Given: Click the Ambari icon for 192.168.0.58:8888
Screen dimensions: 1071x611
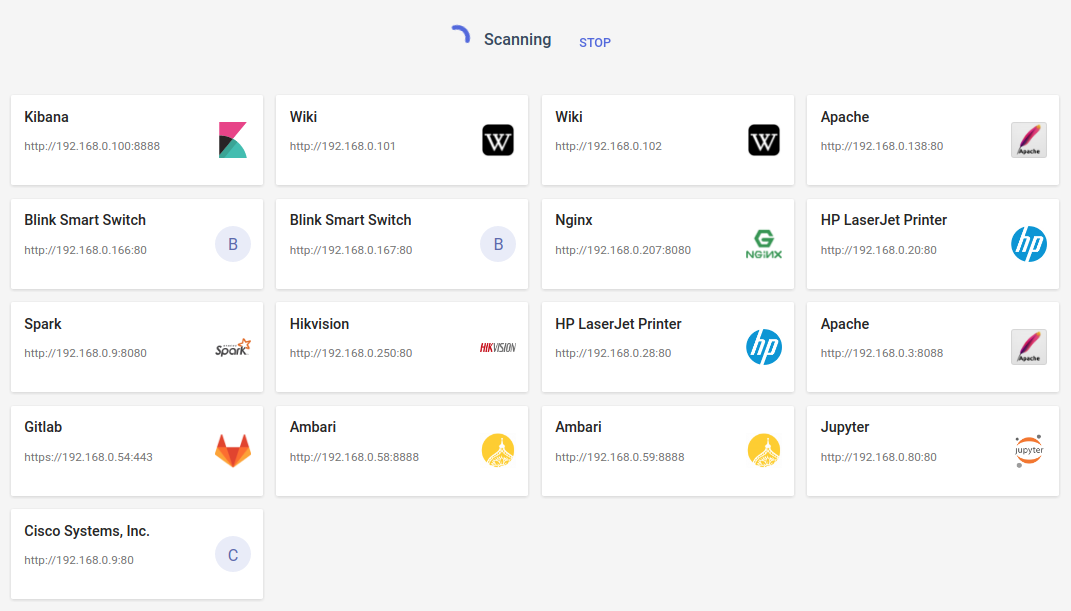Looking at the screenshot, I should [498, 451].
